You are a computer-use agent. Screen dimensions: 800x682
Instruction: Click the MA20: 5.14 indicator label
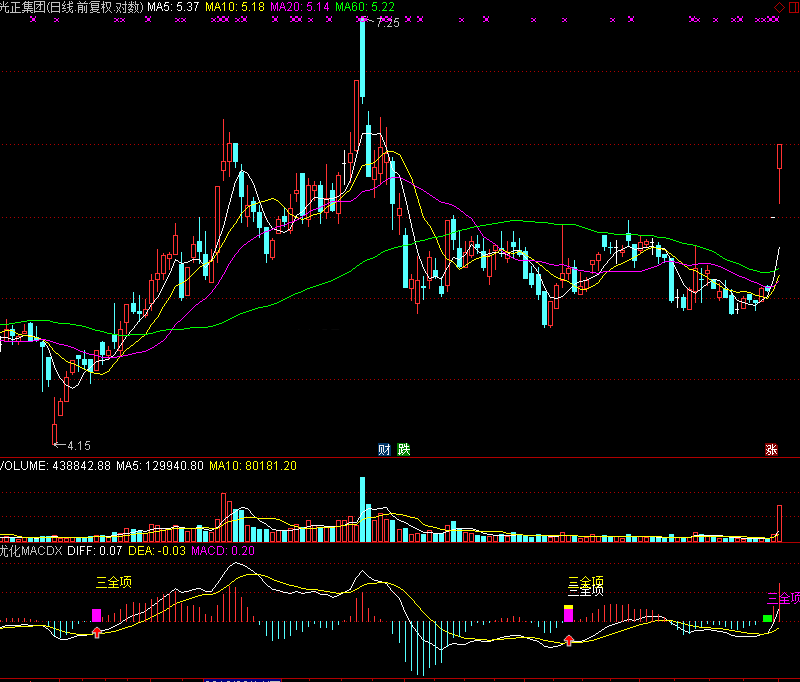[x=300, y=7]
